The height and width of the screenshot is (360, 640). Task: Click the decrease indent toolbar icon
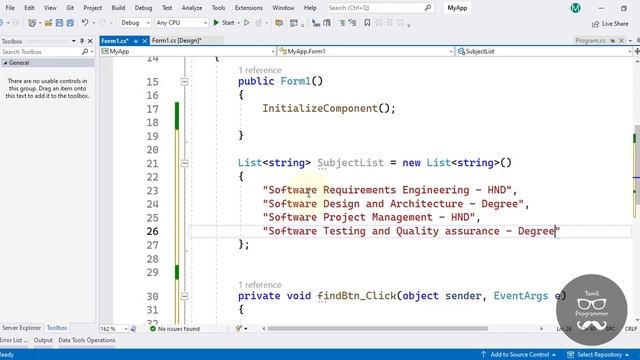pyautogui.click(x=316, y=23)
